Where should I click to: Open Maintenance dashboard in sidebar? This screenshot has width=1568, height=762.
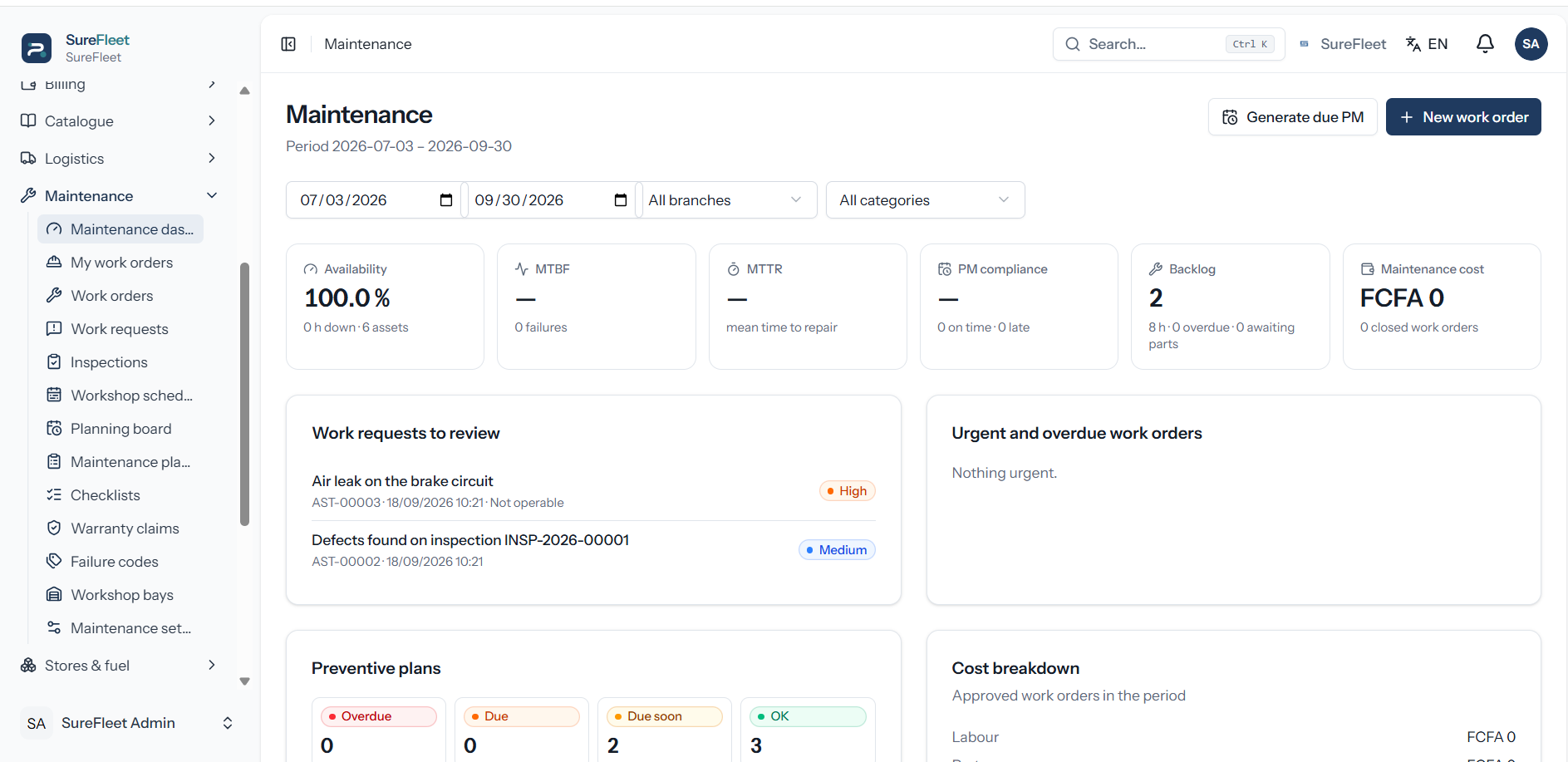(120, 229)
